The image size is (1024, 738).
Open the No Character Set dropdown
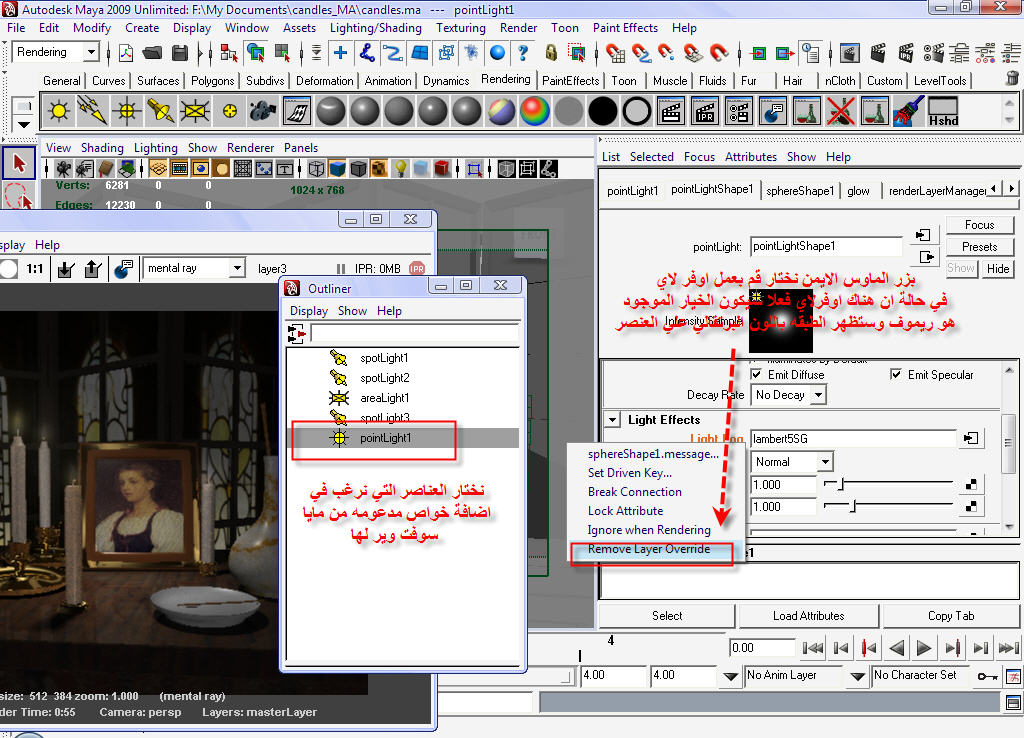tap(921, 675)
